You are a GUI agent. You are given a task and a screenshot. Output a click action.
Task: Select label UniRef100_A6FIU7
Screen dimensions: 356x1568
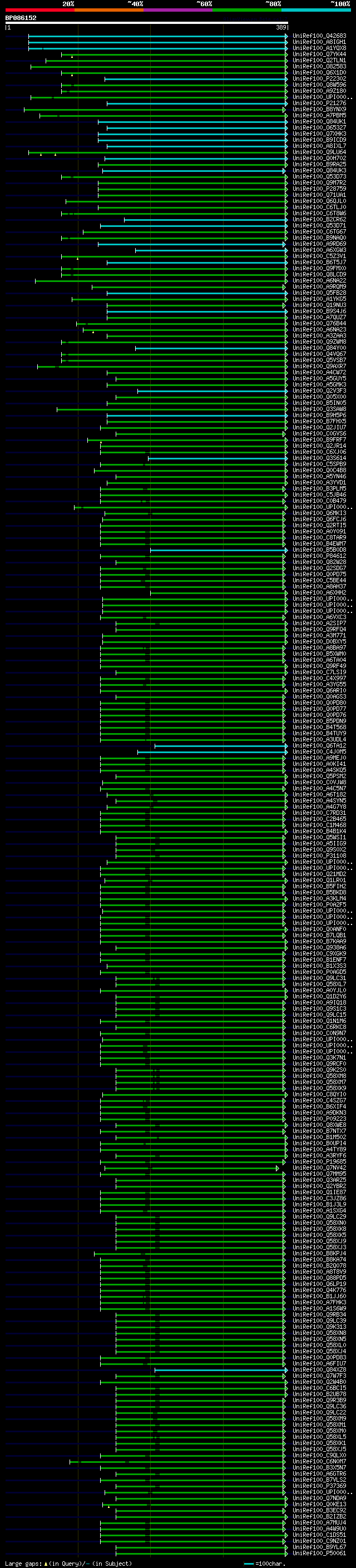(319, 1364)
